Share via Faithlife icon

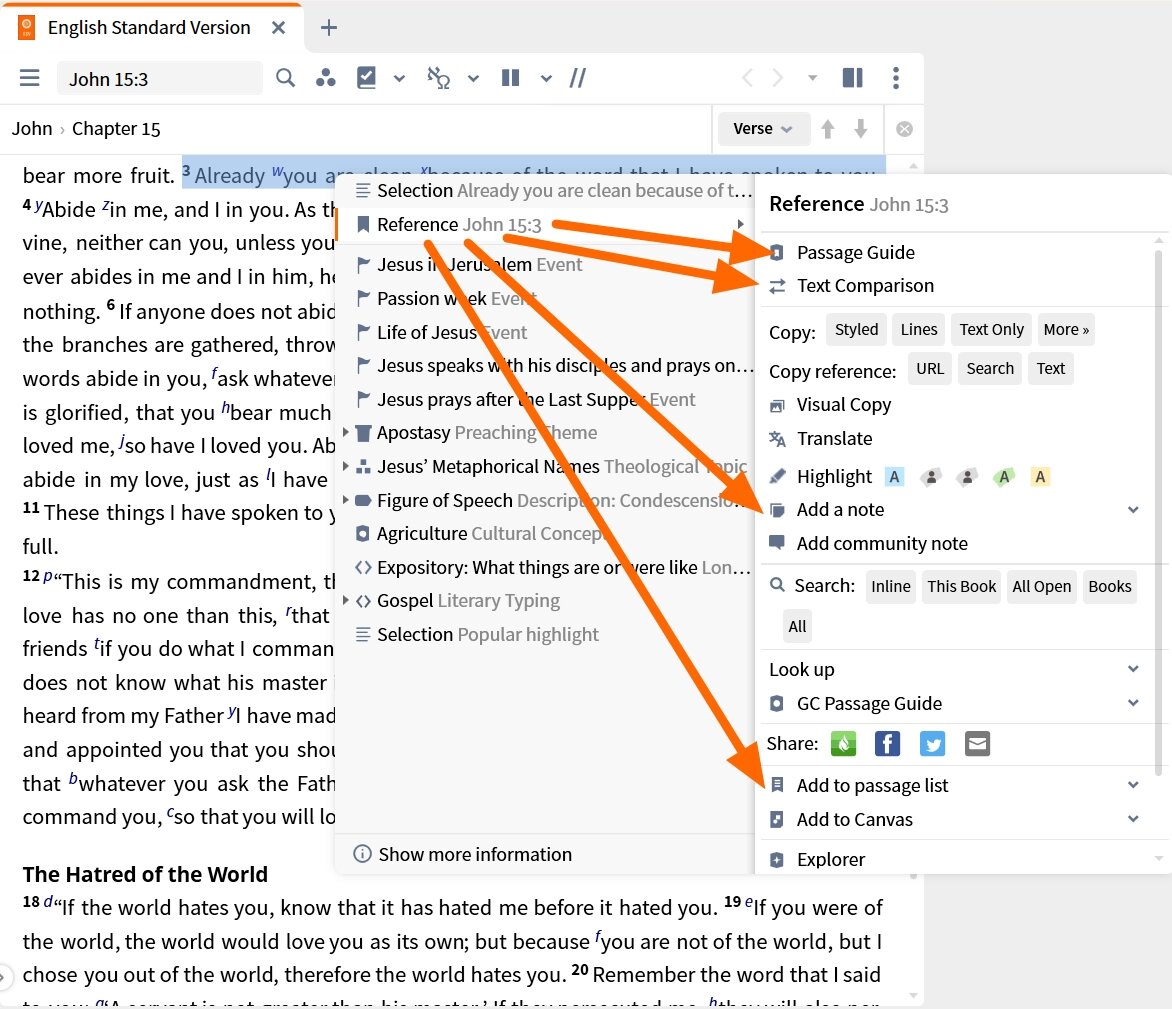[844, 744]
